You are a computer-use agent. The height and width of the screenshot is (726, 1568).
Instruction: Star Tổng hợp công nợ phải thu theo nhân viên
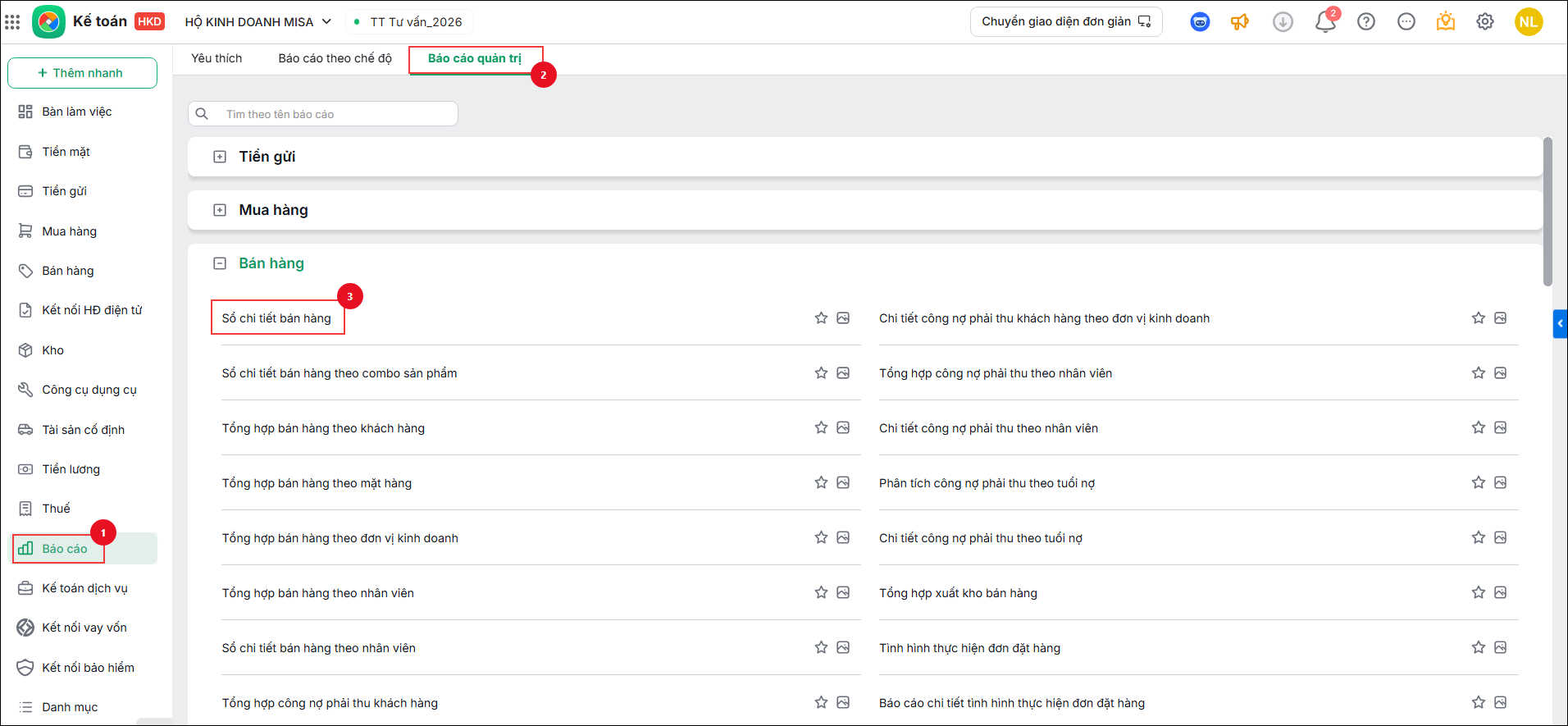(x=1479, y=373)
